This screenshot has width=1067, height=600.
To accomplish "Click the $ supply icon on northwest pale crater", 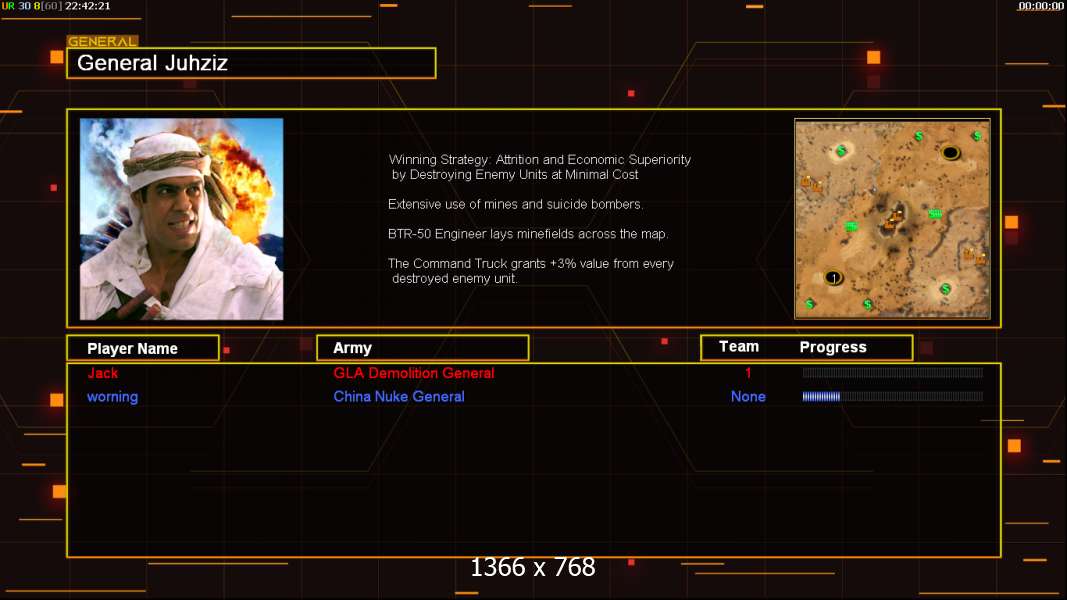I will point(841,151).
